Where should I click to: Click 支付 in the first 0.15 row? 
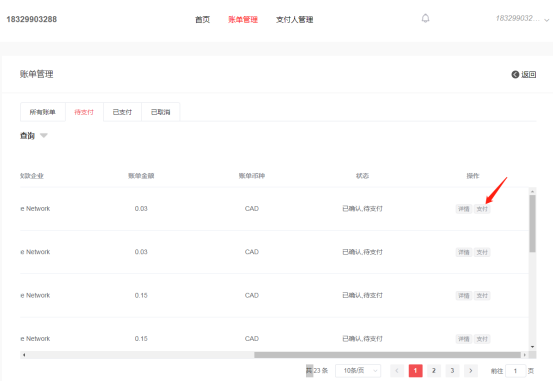click(x=482, y=295)
